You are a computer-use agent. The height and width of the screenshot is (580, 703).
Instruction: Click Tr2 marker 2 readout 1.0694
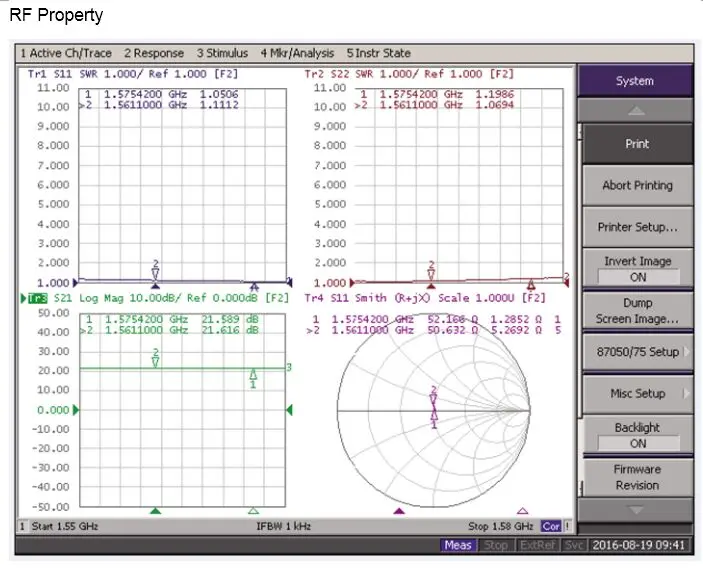[495, 105]
